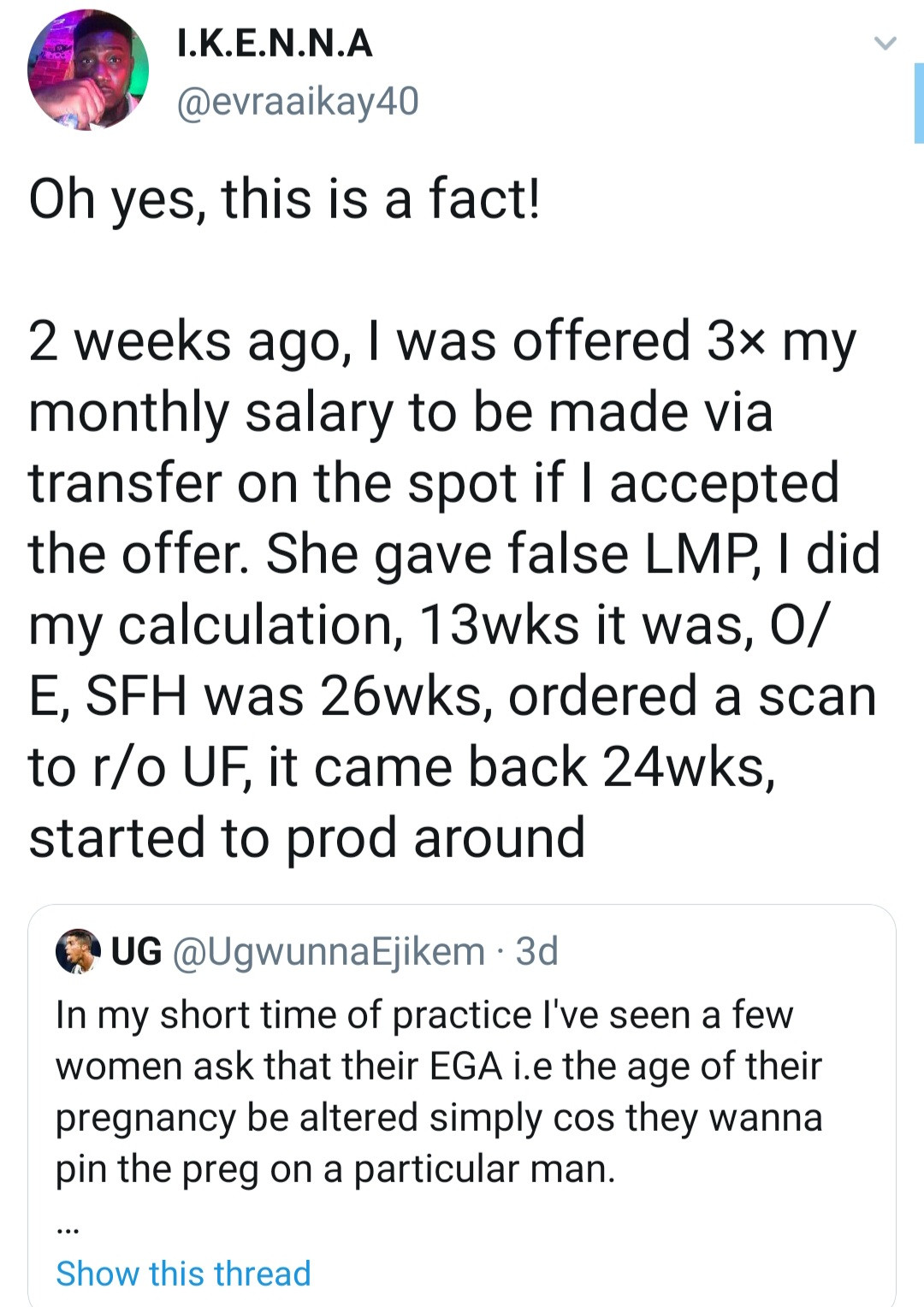The height and width of the screenshot is (1307, 924).
Task: Open the @evraaikay40 handle profile
Action: [x=297, y=102]
